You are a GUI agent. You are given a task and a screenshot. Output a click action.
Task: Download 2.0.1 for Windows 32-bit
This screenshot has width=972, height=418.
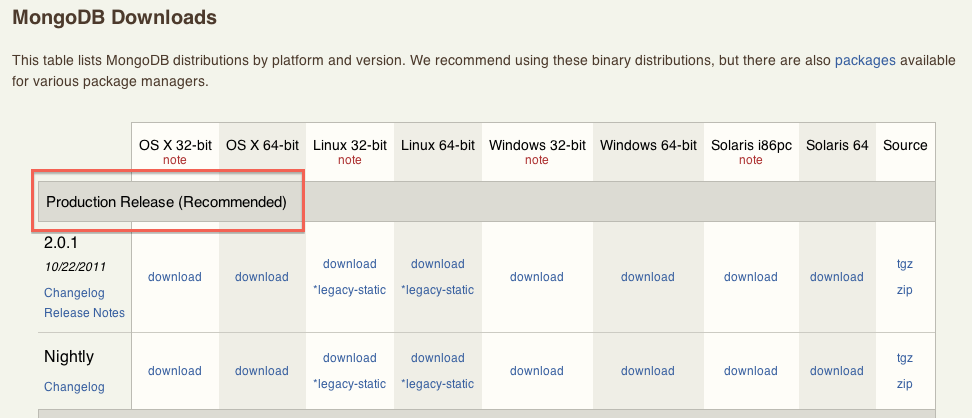click(537, 277)
